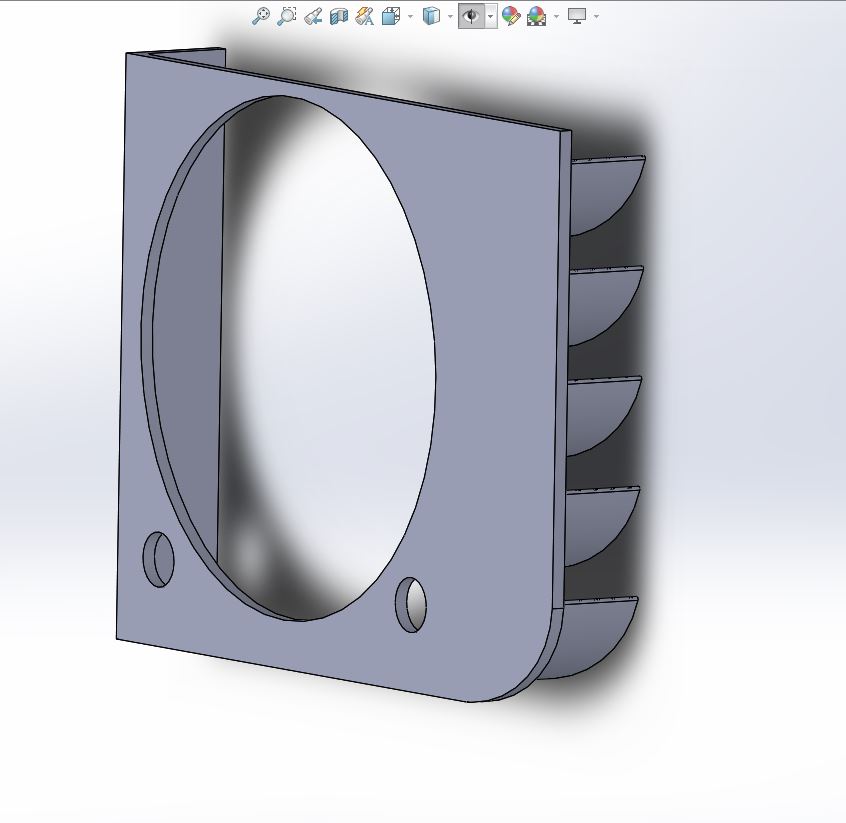Open the Hide/Show Items dropdown arrow
This screenshot has height=823, width=846.
pyautogui.click(x=490, y=17)
